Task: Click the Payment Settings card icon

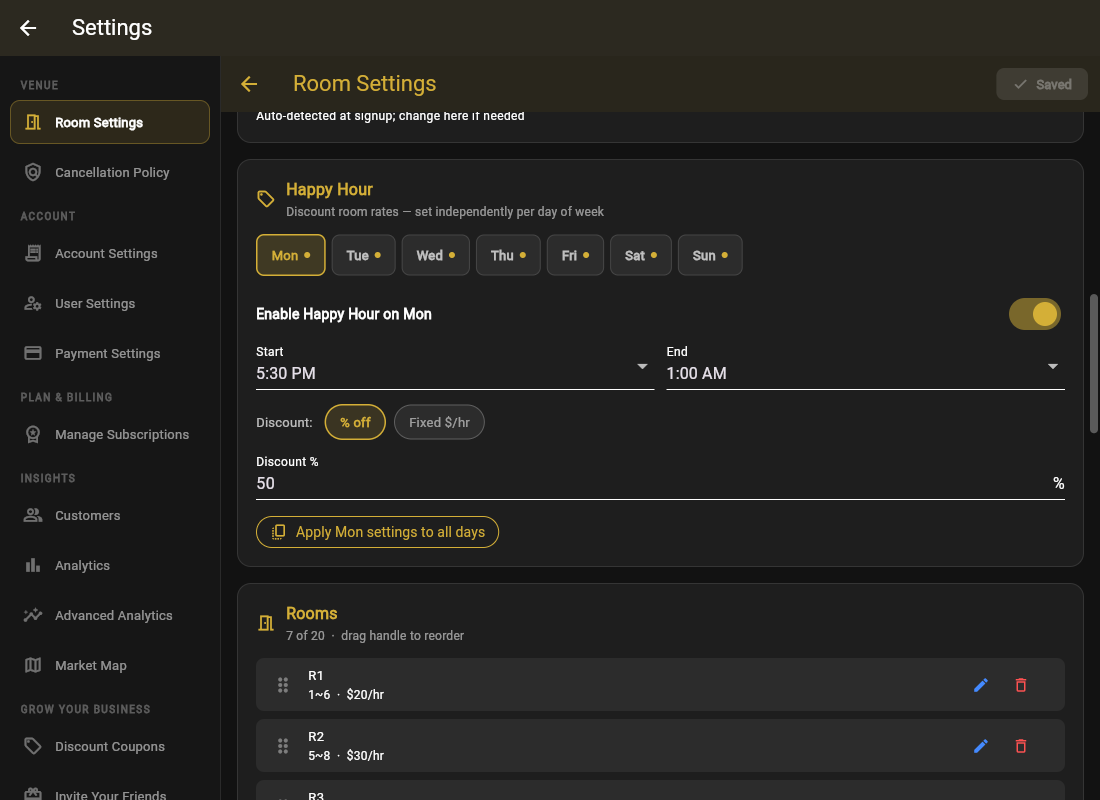Action: 33,353
